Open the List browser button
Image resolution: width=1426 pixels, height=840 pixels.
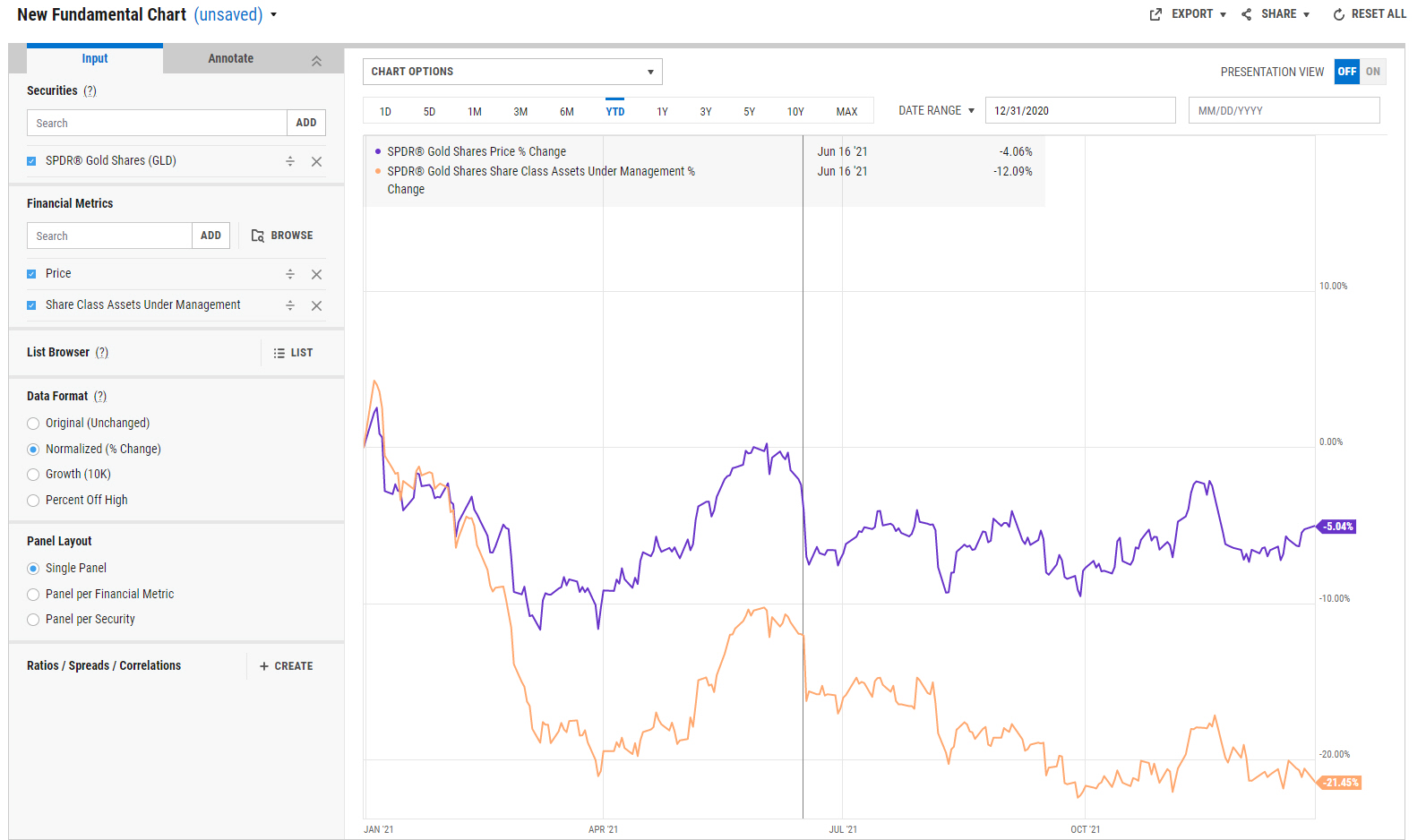pos(293,353)
